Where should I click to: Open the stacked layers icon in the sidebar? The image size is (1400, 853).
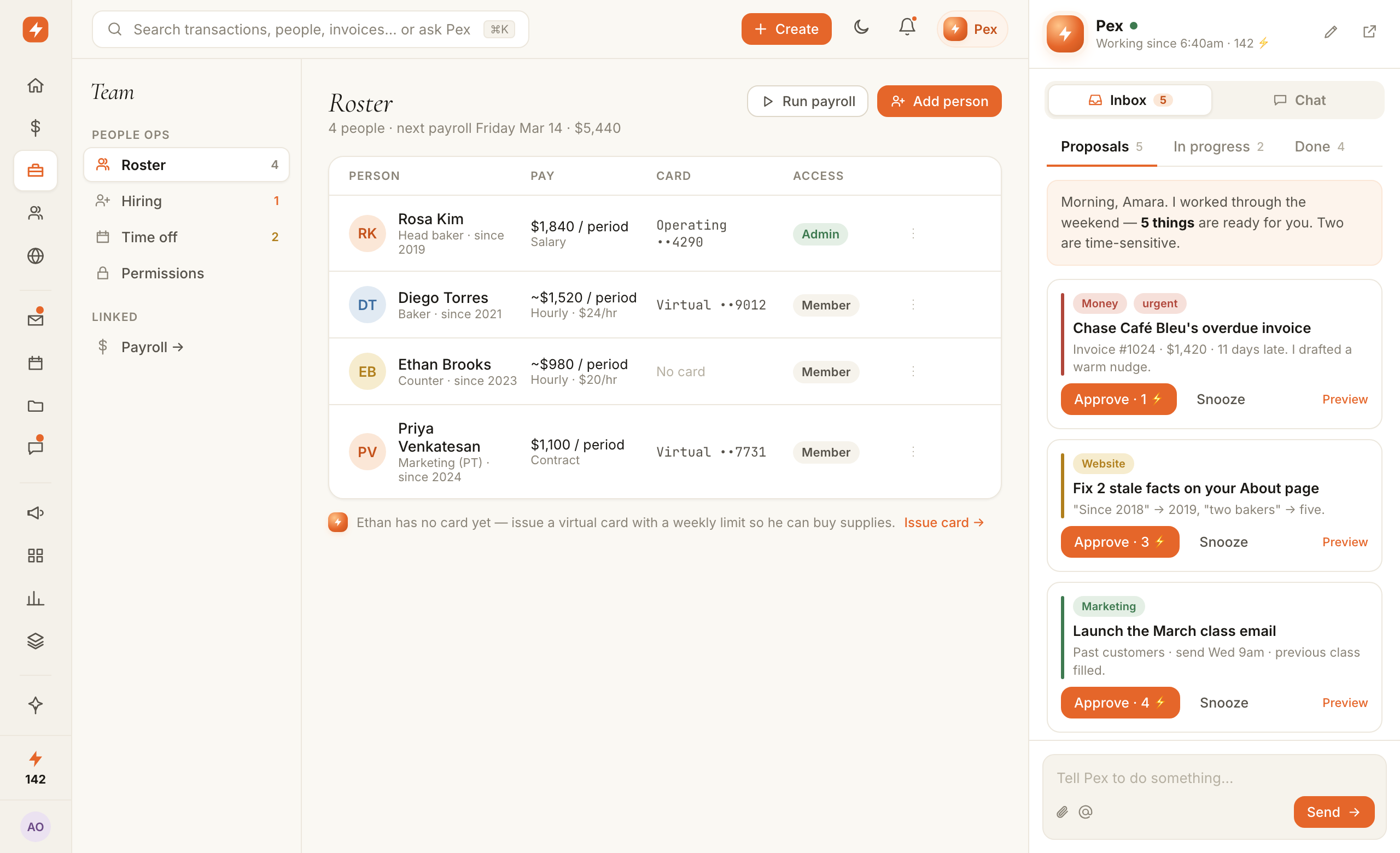(x=35, y=641)
